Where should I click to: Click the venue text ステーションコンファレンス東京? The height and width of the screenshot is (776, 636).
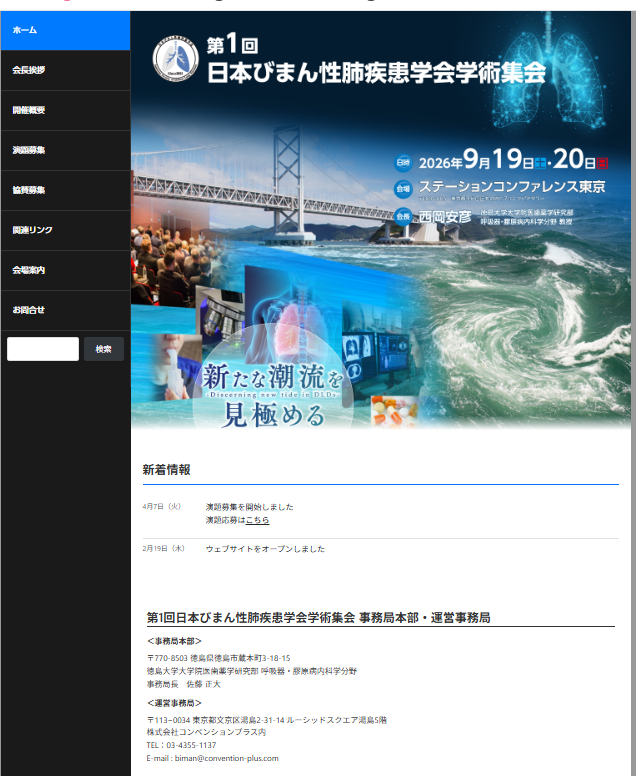512,187
